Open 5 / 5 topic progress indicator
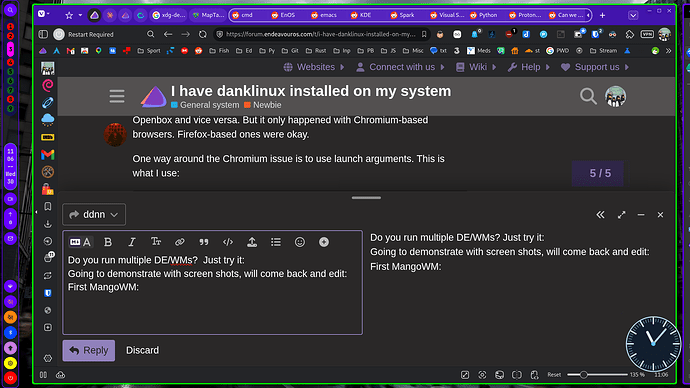 pos(598,173)
